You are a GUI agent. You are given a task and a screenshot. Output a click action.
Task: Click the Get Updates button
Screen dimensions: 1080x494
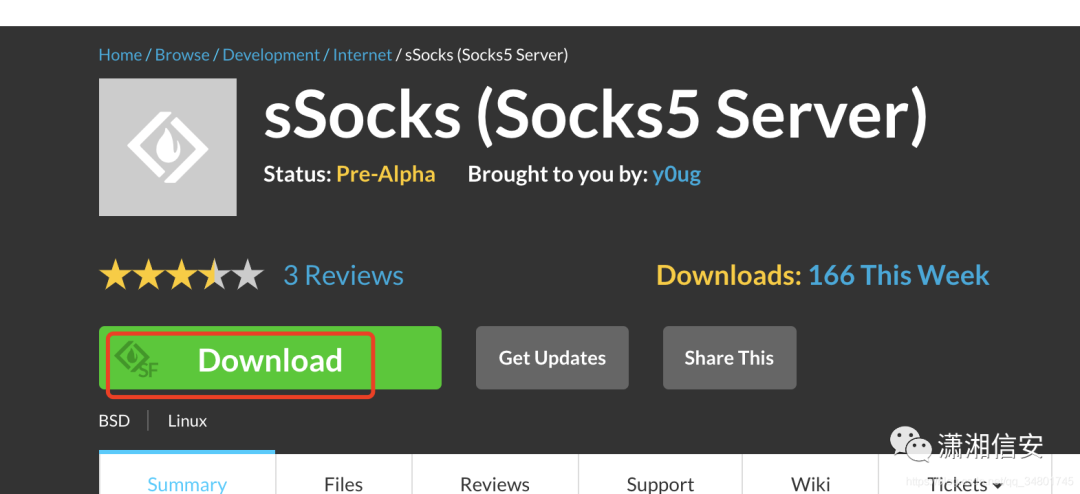[x=552, y=358]
